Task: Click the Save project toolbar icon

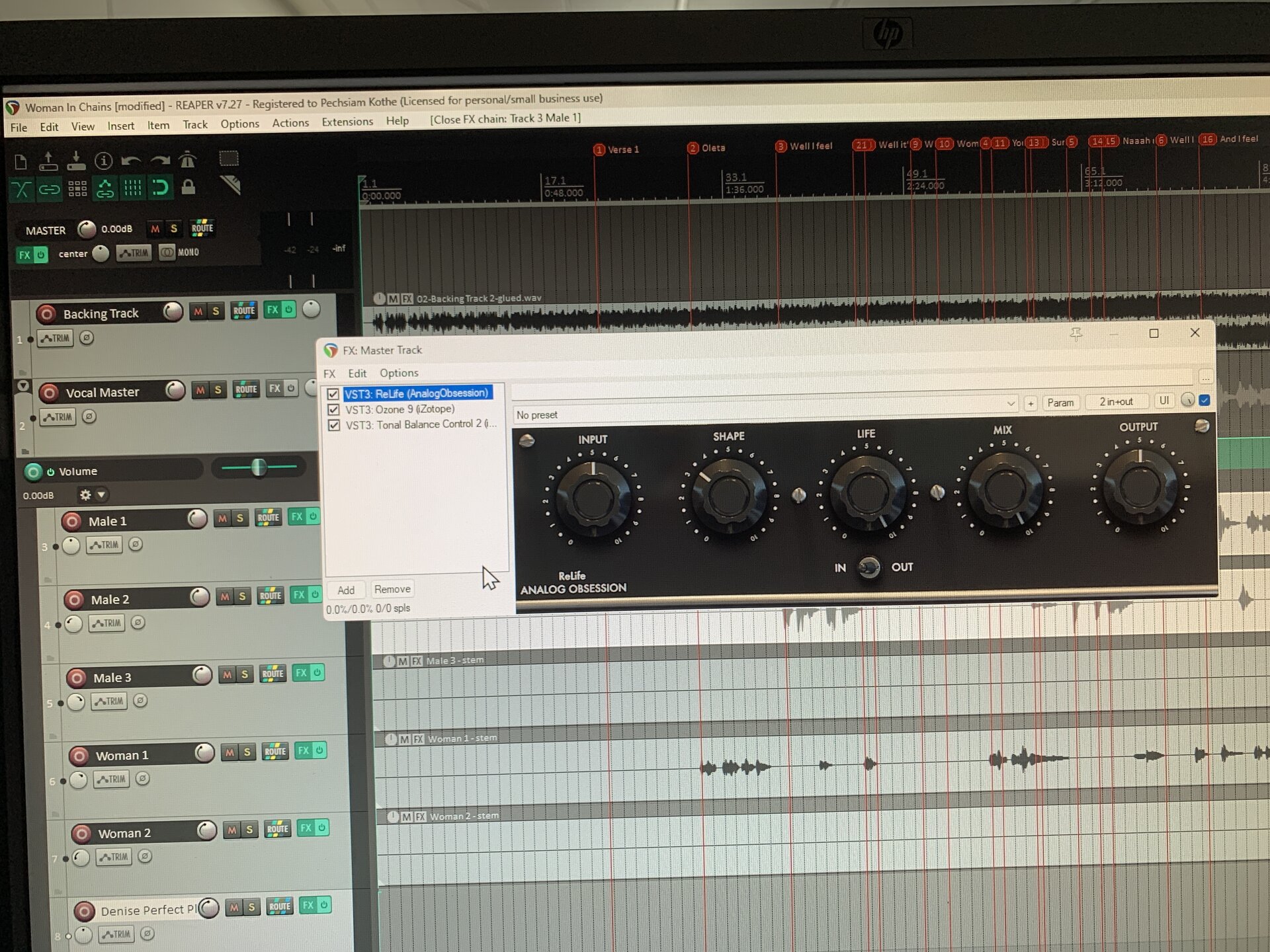Action: (75, 161)
